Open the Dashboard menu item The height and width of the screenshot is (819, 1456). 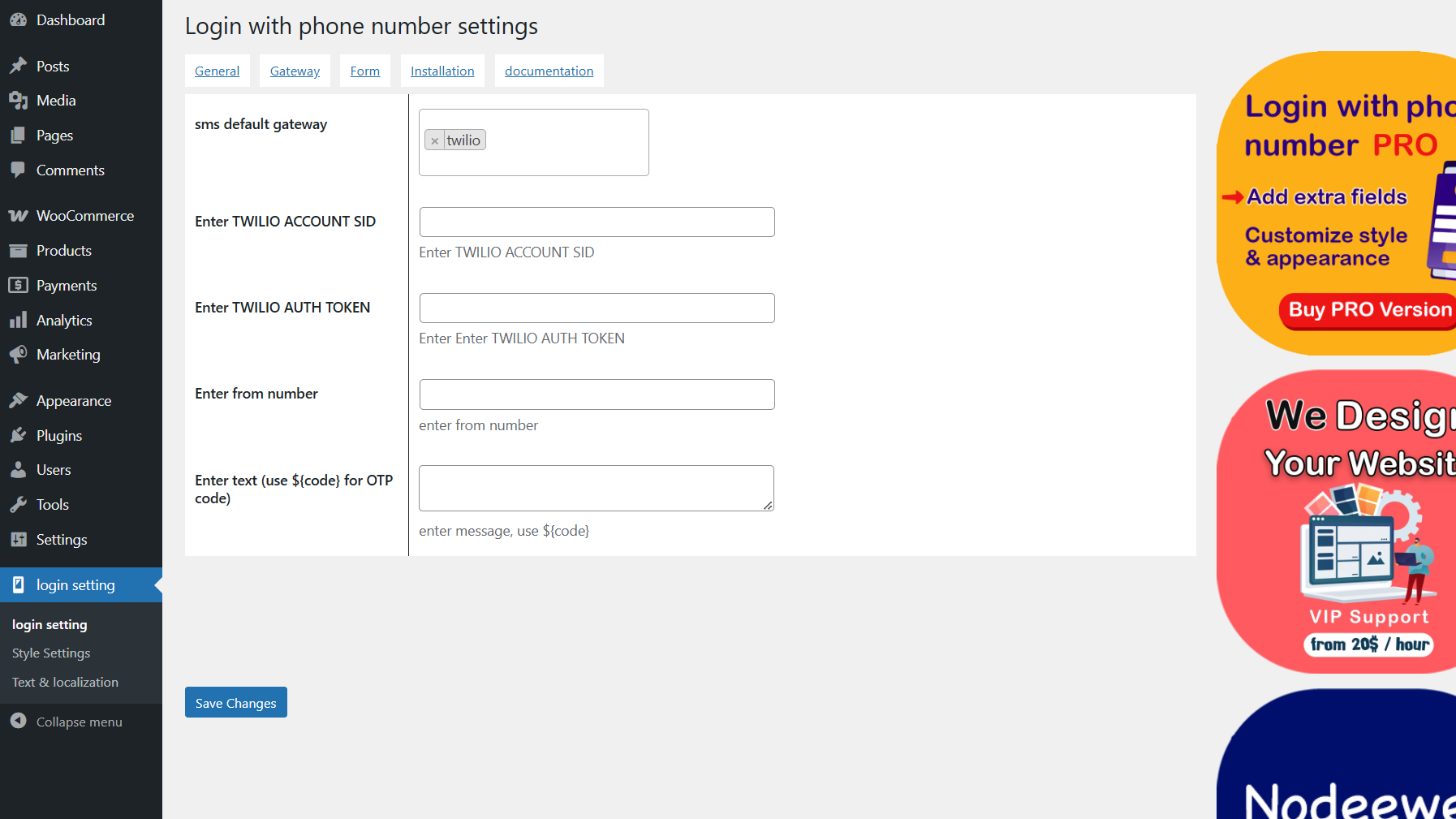pyautogui.click(x=81, y=20)
